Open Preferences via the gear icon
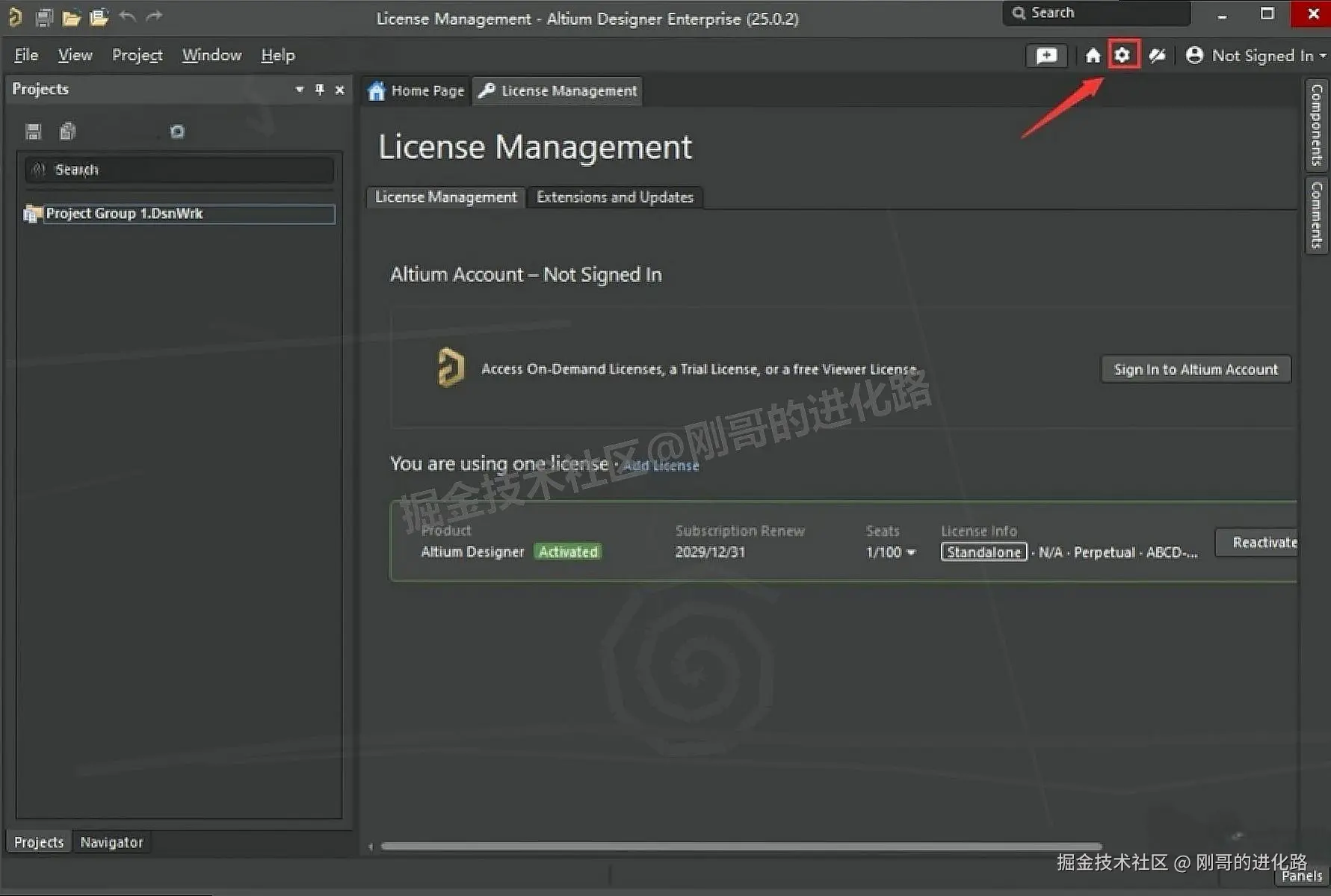 [x=1122, y=55]
